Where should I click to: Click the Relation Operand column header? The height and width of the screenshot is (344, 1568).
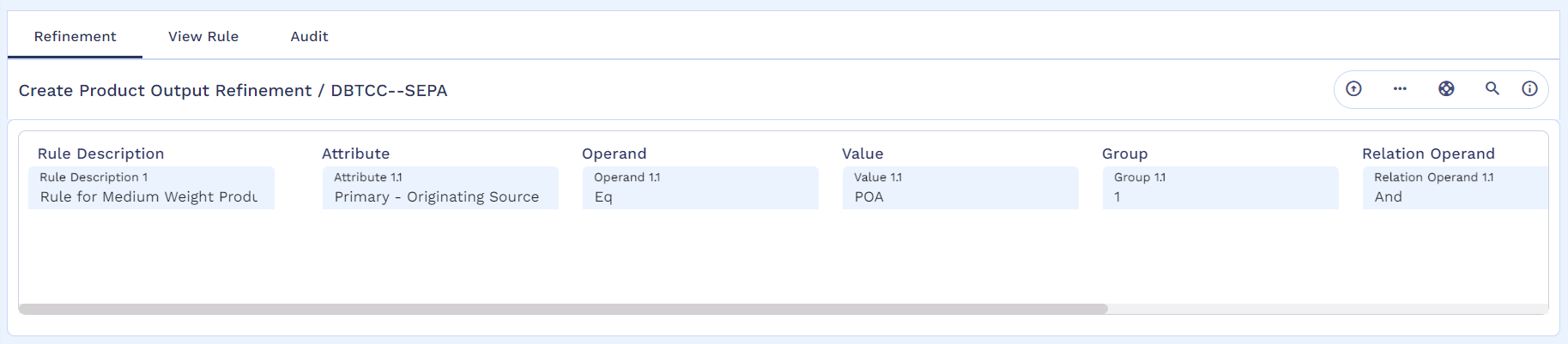coord(1428,154)
